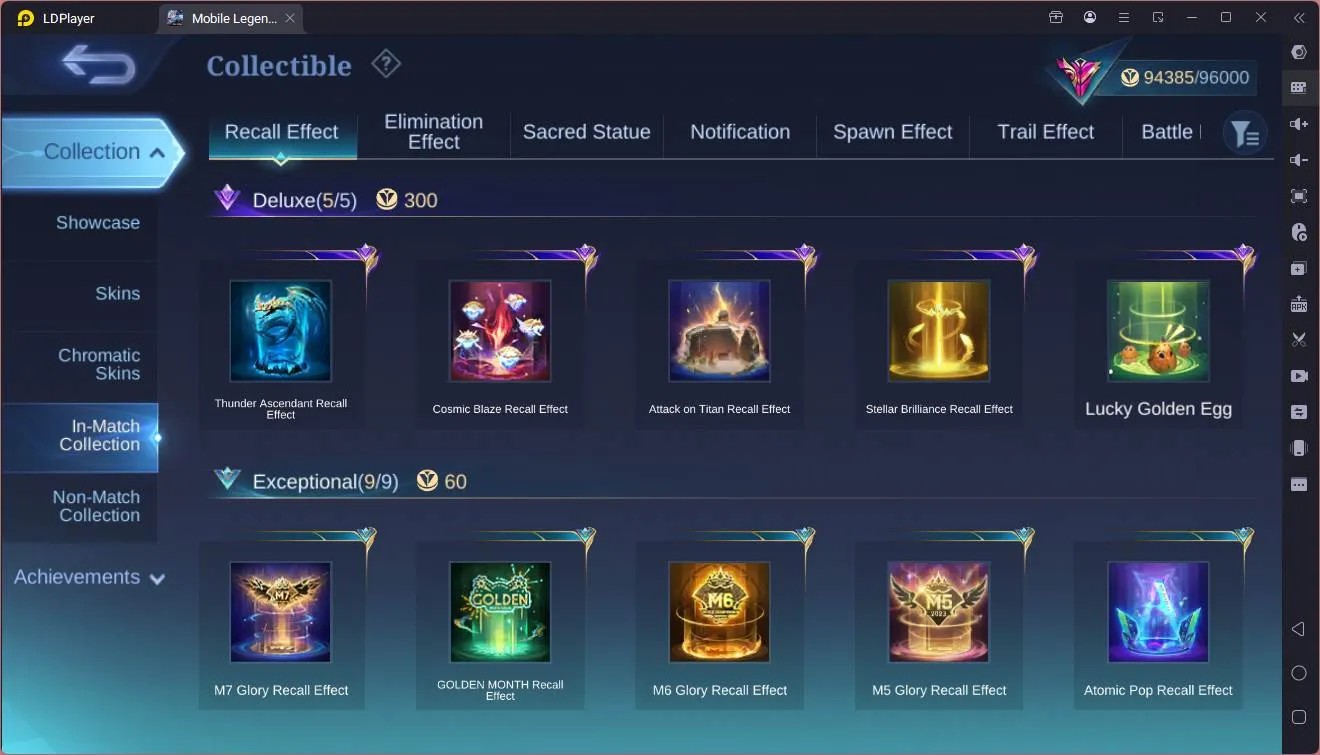The image size is (1320, 755).
Task: Click the Android home circle icon
Action: (x=1299, y=673)
